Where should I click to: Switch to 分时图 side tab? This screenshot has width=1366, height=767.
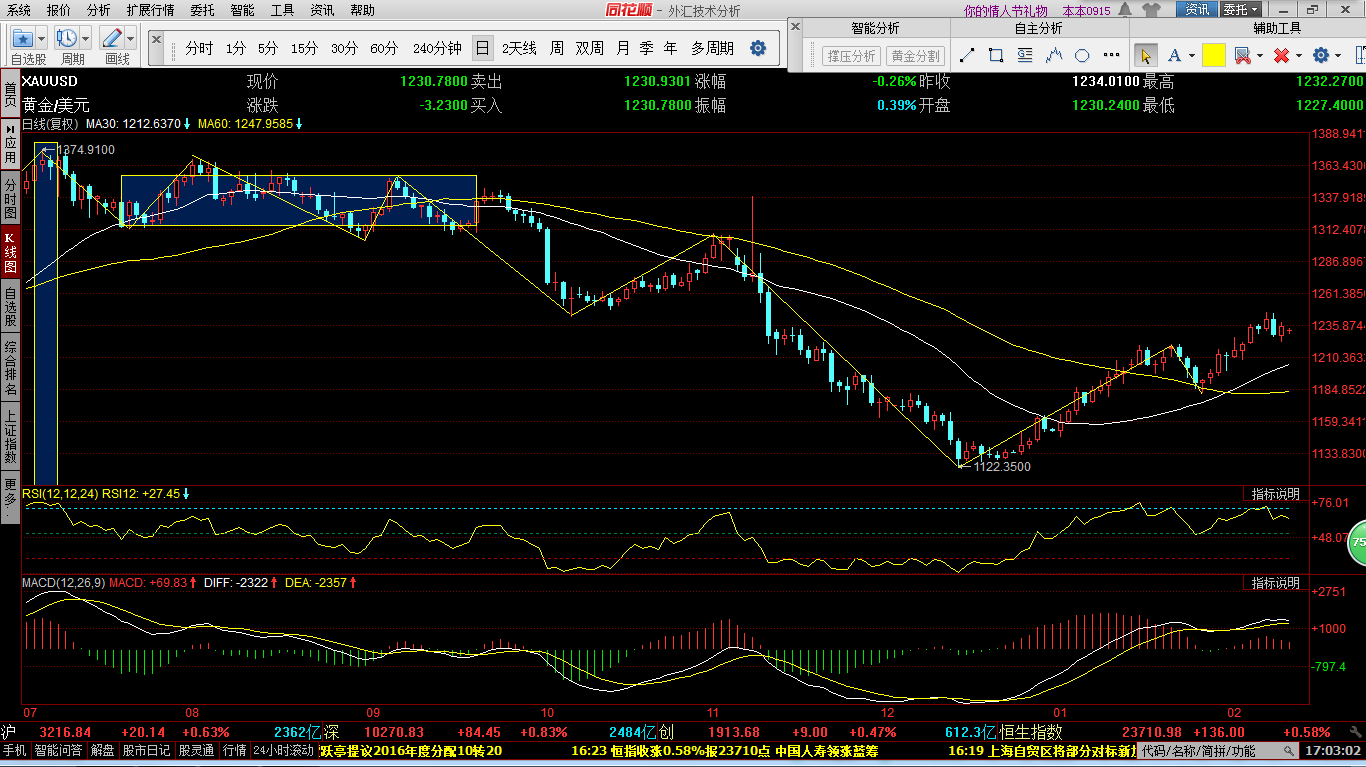tap(9, 199)
